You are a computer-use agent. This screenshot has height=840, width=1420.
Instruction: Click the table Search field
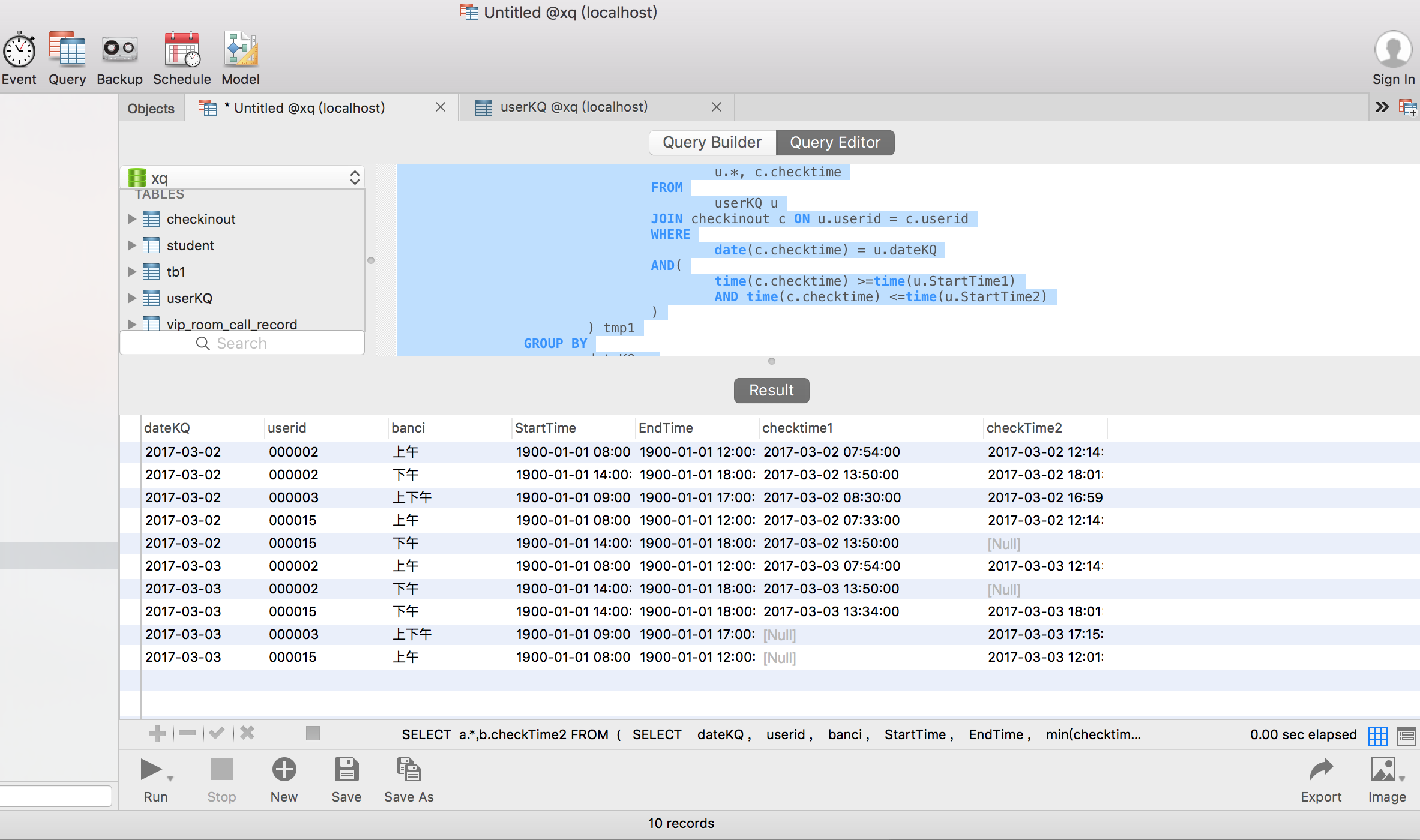(242, 343)
